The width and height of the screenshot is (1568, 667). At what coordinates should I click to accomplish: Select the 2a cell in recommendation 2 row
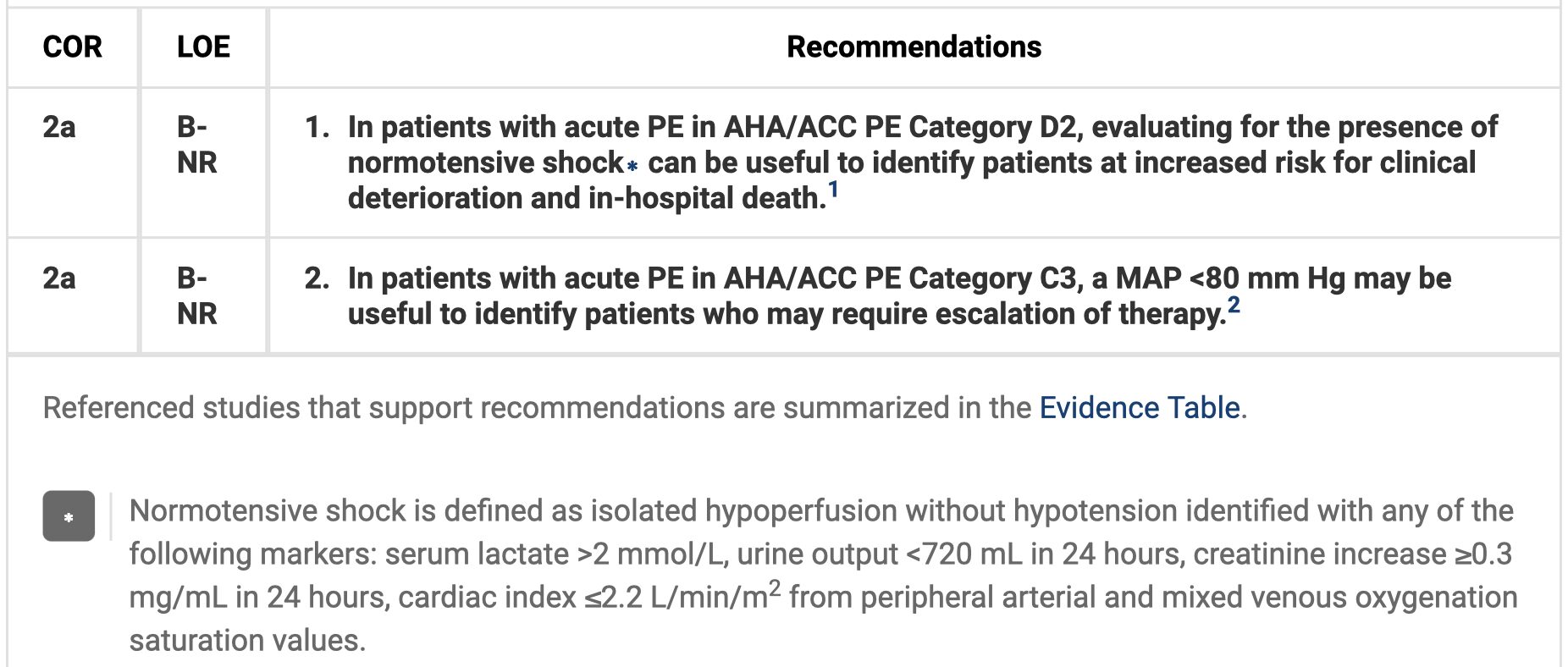[59, 278]
